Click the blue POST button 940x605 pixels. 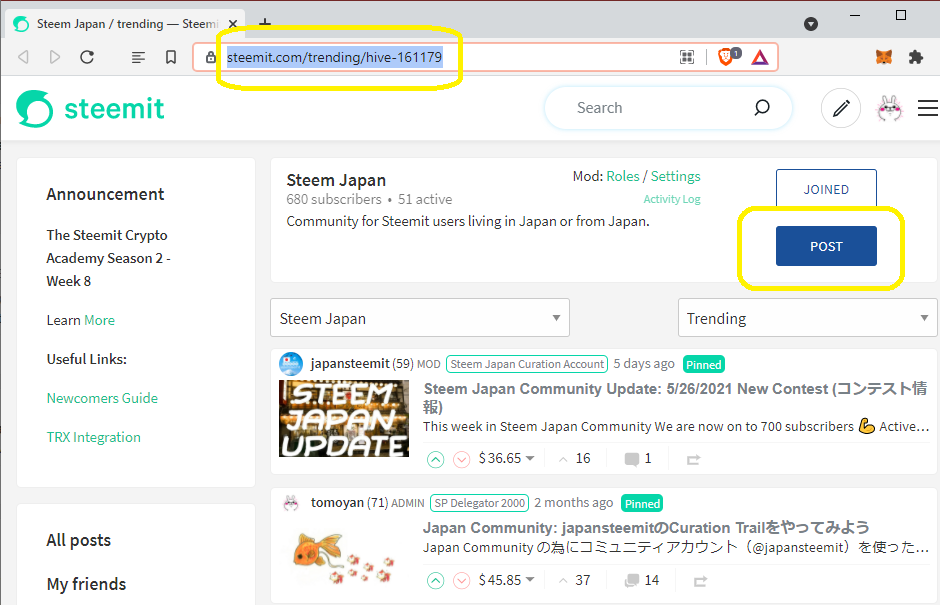[826, 246]
